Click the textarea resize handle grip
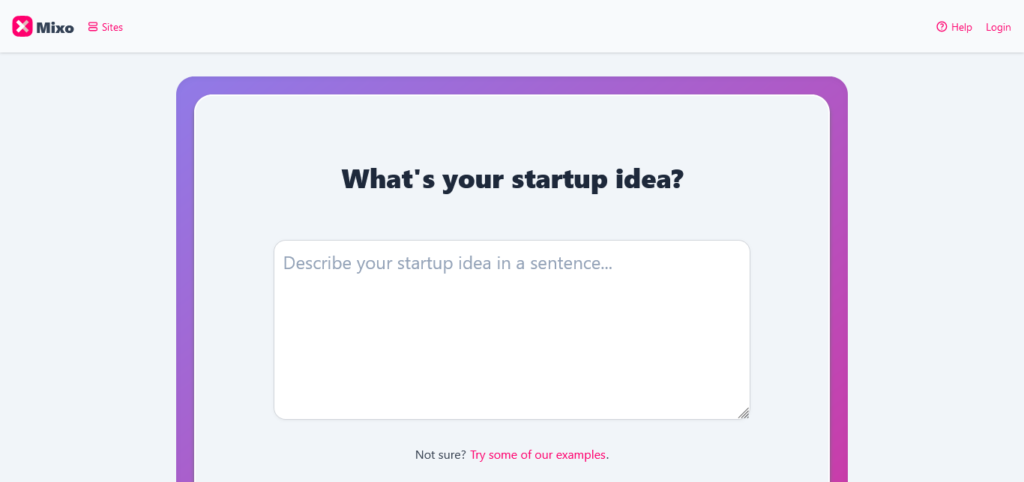This screenshot has width=1024, height=482. tap(744, 413)
